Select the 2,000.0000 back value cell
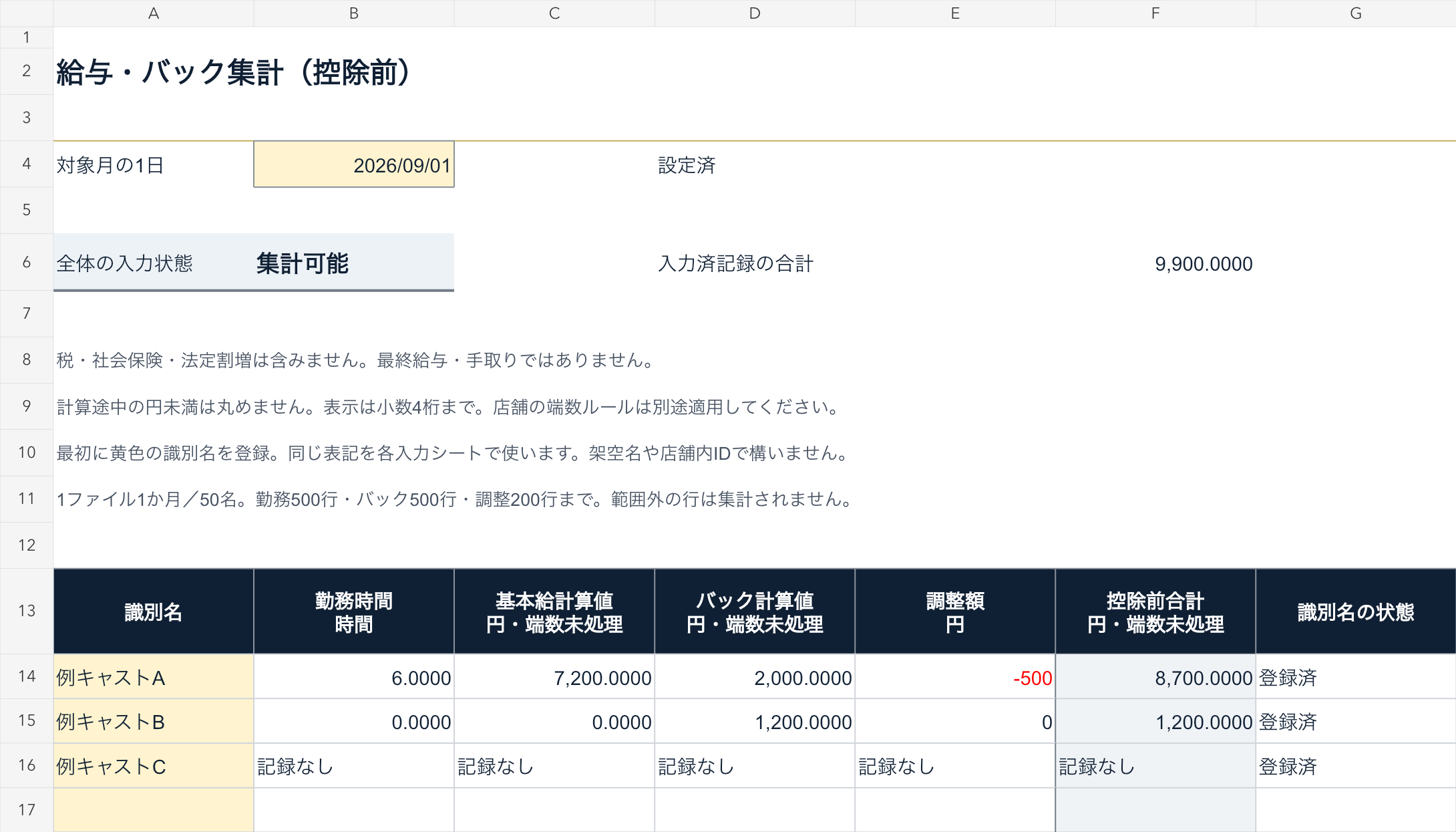1456x832 pixels. pyautogui.click(x=755, y=677)
